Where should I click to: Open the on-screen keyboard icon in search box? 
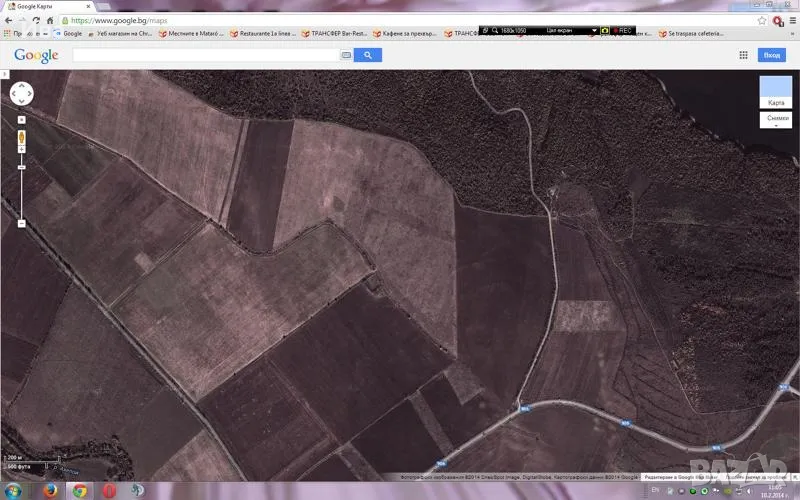tap(346, 56)
